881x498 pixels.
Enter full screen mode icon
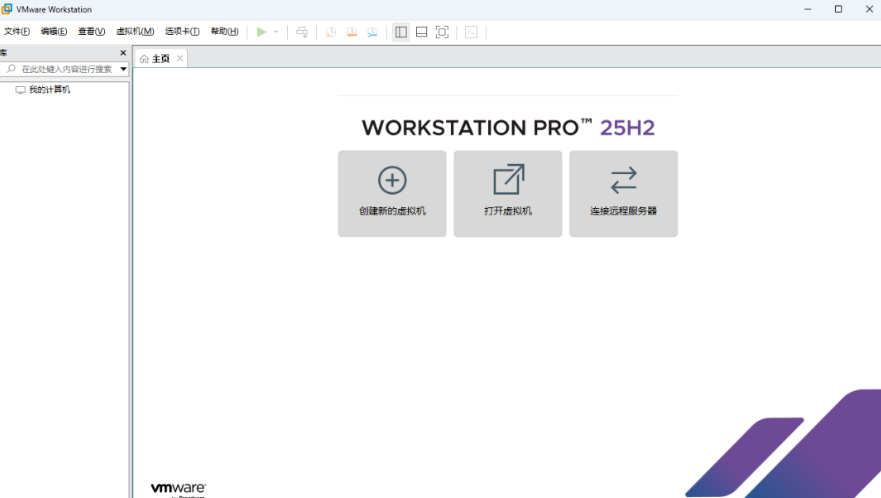(x=442, y=32)
